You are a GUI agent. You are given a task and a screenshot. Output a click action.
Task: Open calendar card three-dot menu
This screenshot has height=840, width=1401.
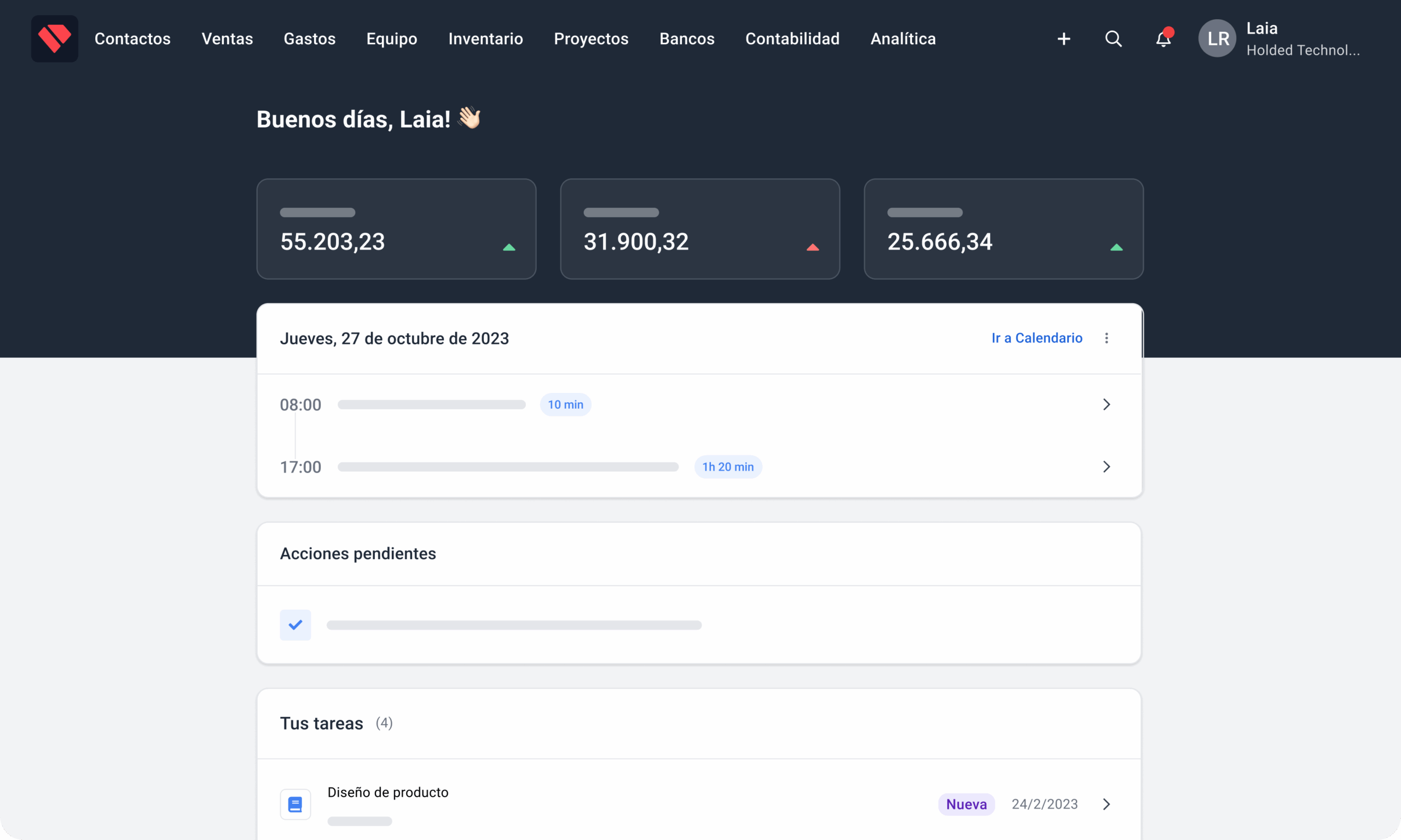(x=1106, y=338)
